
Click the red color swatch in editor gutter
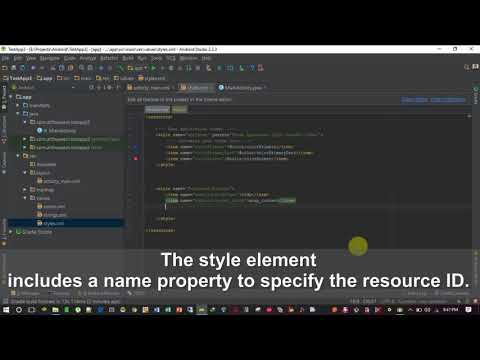coord(136,158)
